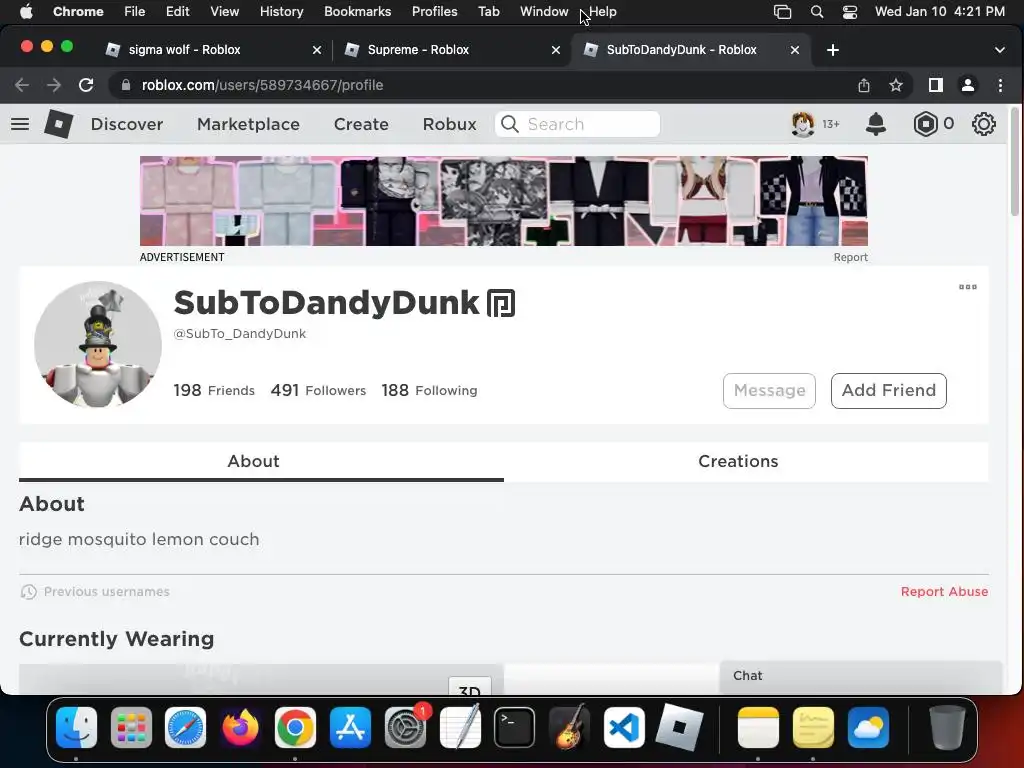1024x768 pixels.
Task: Toggle the Chrome side panel
Action: [936, 85]
